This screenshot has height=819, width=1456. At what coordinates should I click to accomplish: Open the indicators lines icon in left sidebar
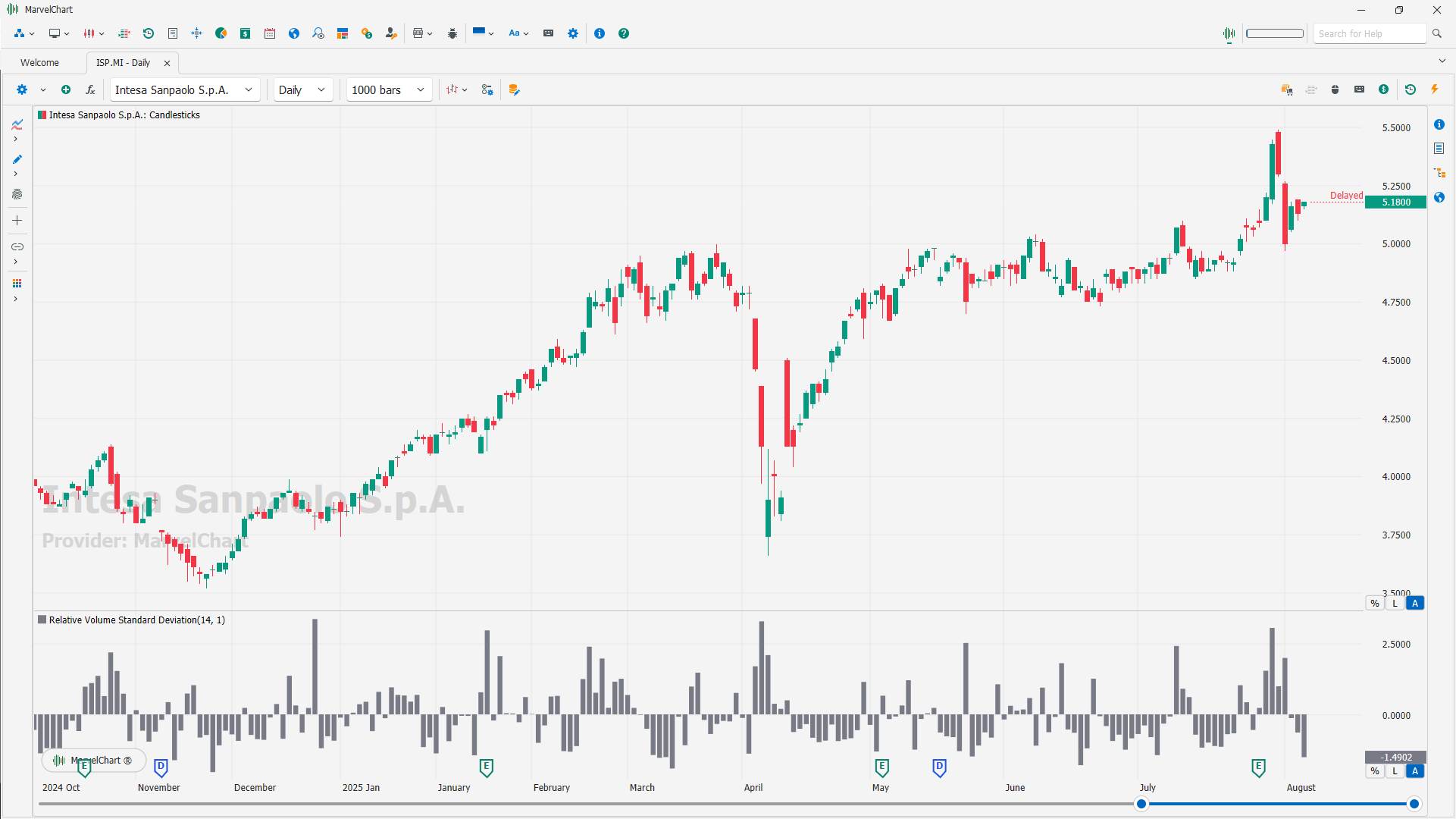tap(17, 124)
